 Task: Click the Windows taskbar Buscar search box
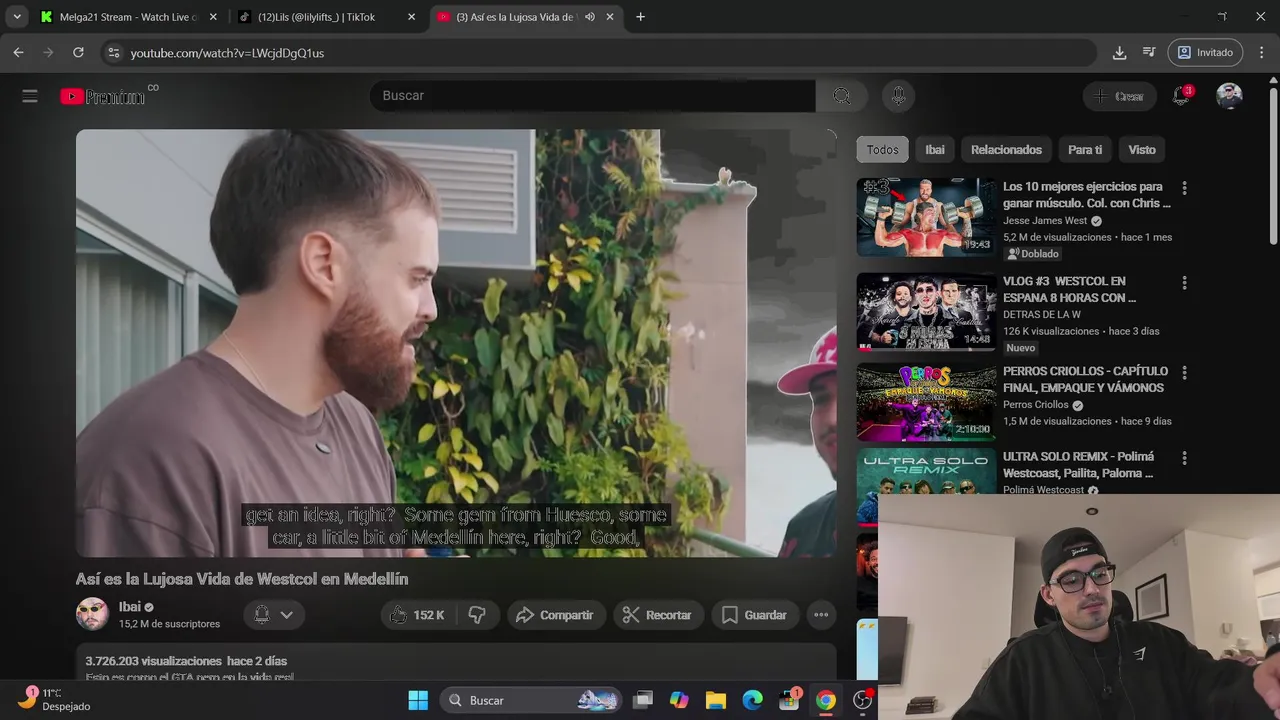pyautogui.click(x=532, y=700)
